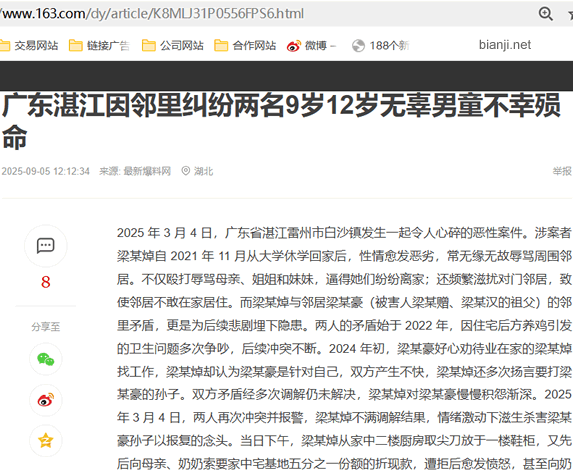This screenshot has width=573, height=471.
Task: Click the article headline 广东湛江因邻里纠纷
Action: point(281,121)
